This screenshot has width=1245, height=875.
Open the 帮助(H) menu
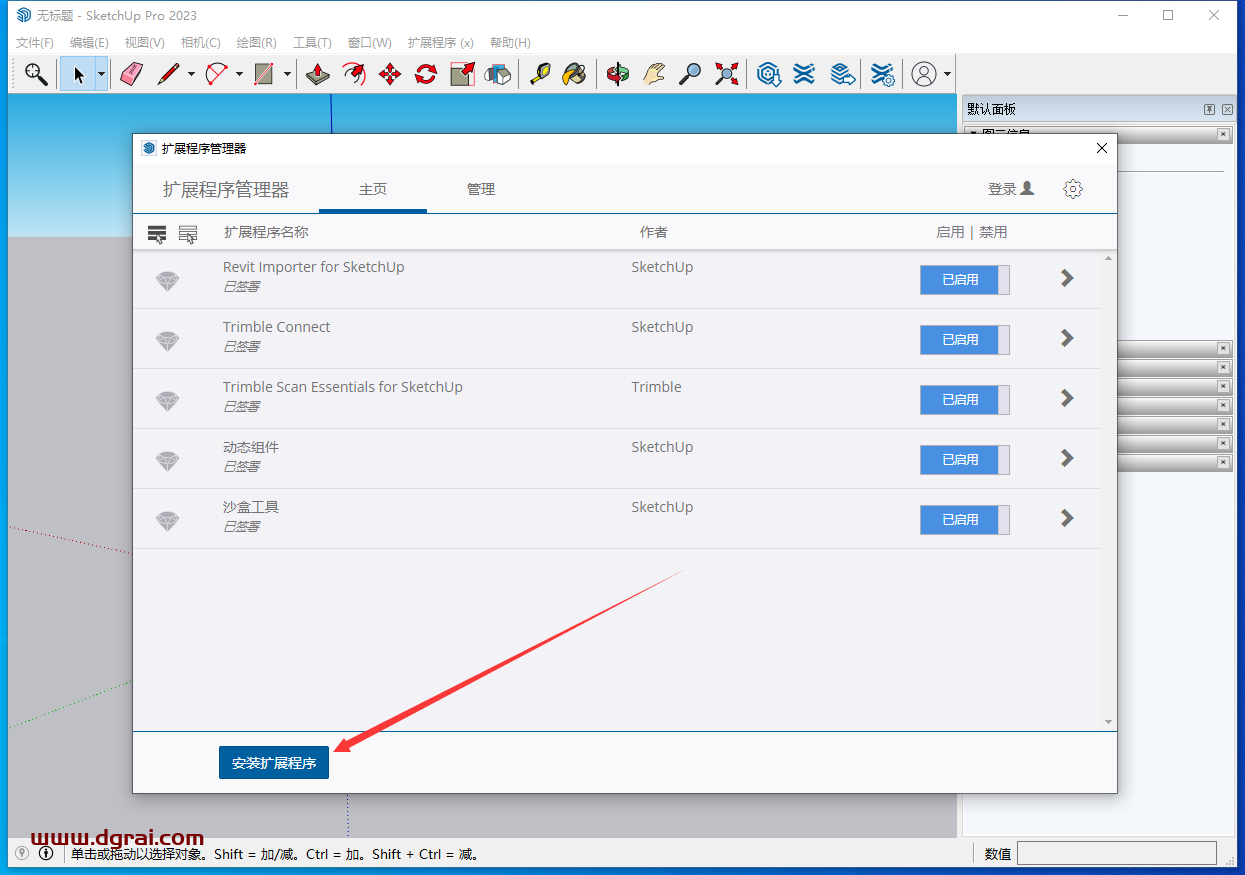pos(510,43)
